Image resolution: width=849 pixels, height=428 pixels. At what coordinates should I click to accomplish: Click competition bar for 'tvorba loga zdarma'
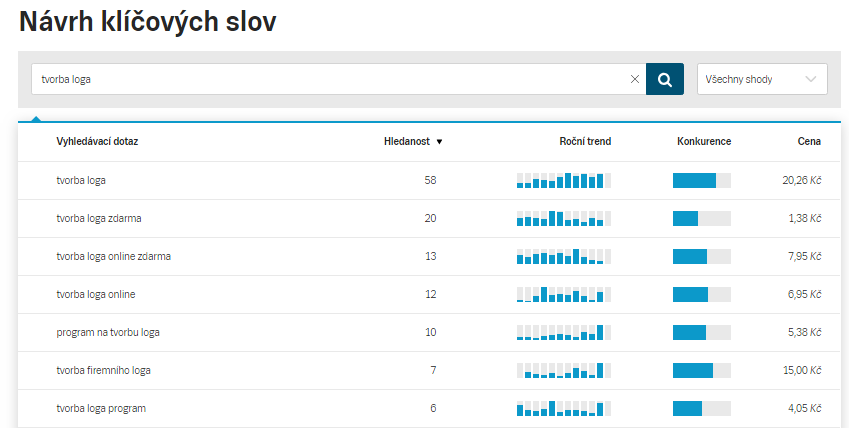(x=701, y=218)
